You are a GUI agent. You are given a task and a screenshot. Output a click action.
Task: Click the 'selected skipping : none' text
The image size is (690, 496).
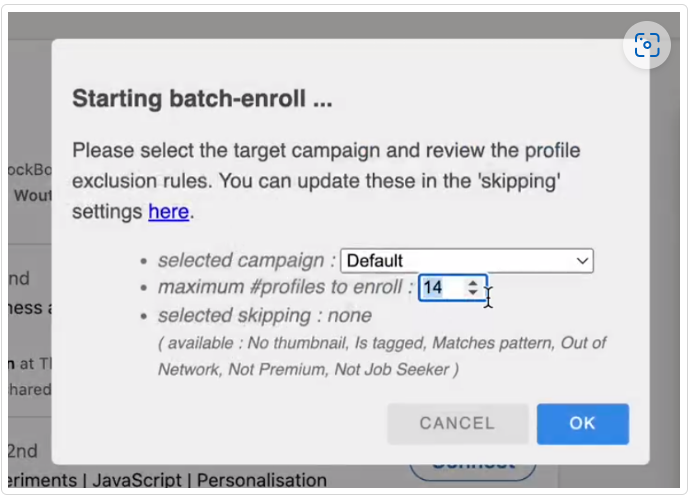point(265,316)
